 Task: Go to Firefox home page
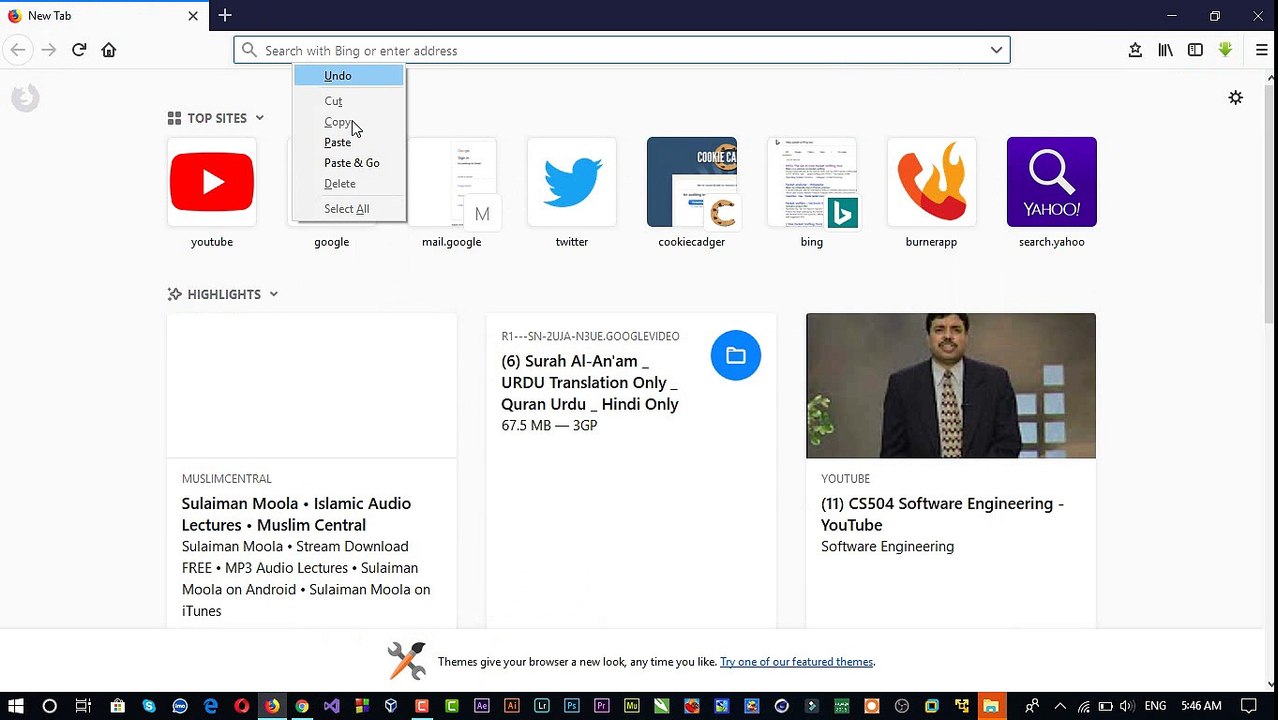click(109, 50)
